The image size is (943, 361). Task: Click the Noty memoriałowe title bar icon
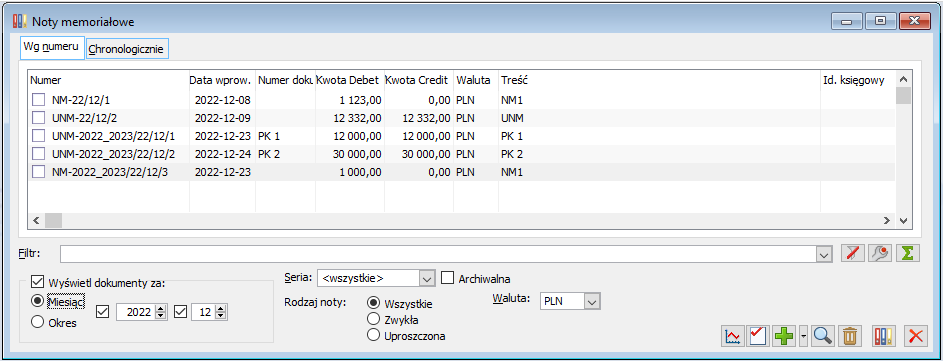coord(19,22)
